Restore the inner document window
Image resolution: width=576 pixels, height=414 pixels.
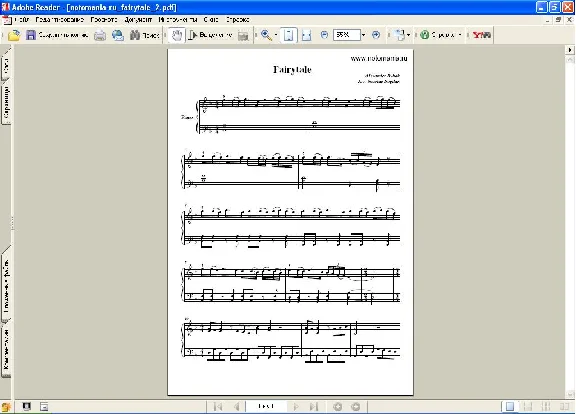click(558, 20)
